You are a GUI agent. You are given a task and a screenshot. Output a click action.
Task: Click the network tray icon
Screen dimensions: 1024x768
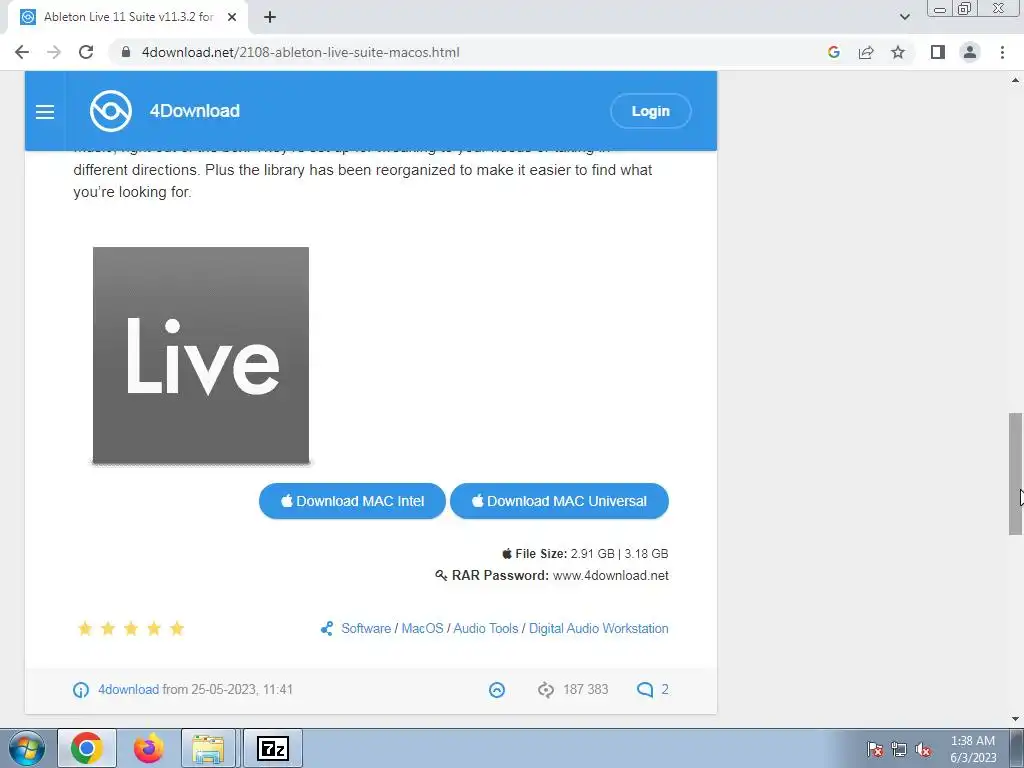(x=899, y=749)
